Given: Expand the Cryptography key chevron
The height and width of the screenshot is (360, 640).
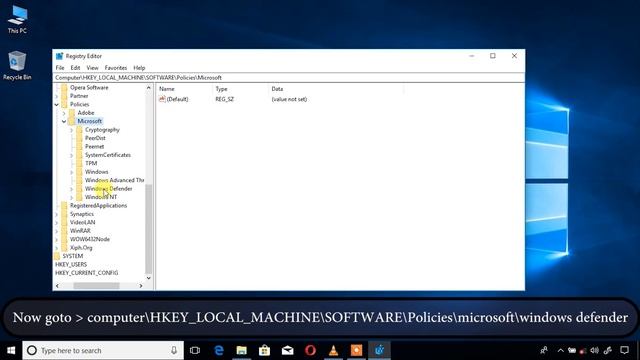Looking at the screenshot, I should (x=71, y=130).
